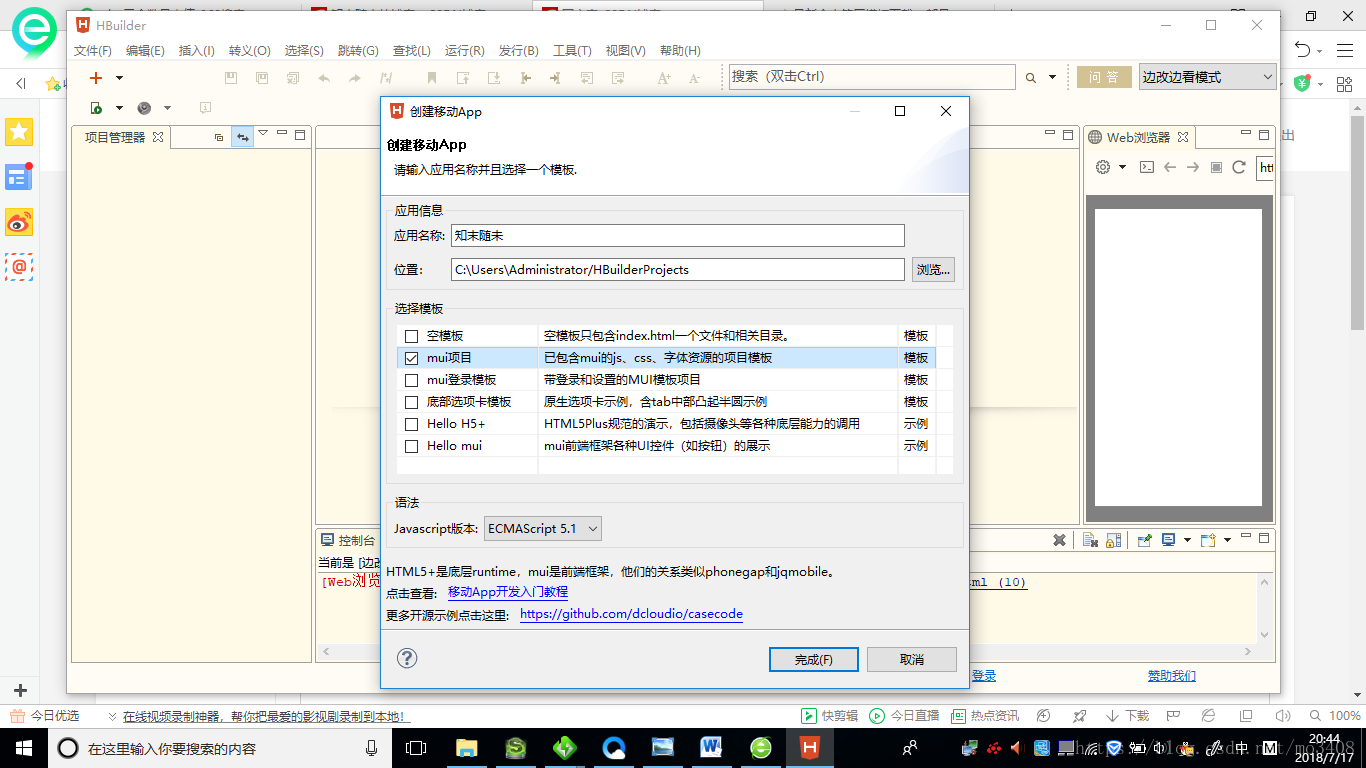Click the 问答 button in toolbar

click(x=1104, y=77)
